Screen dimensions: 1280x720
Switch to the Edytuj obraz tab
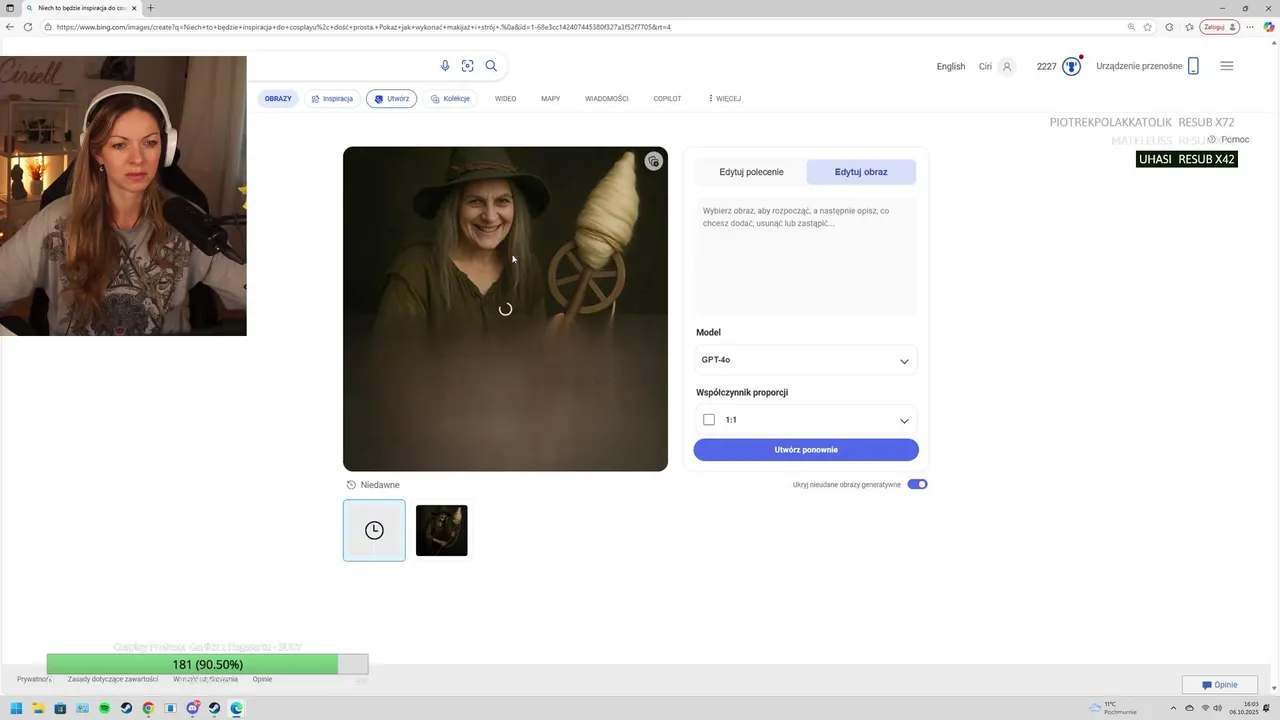[861, 172]
